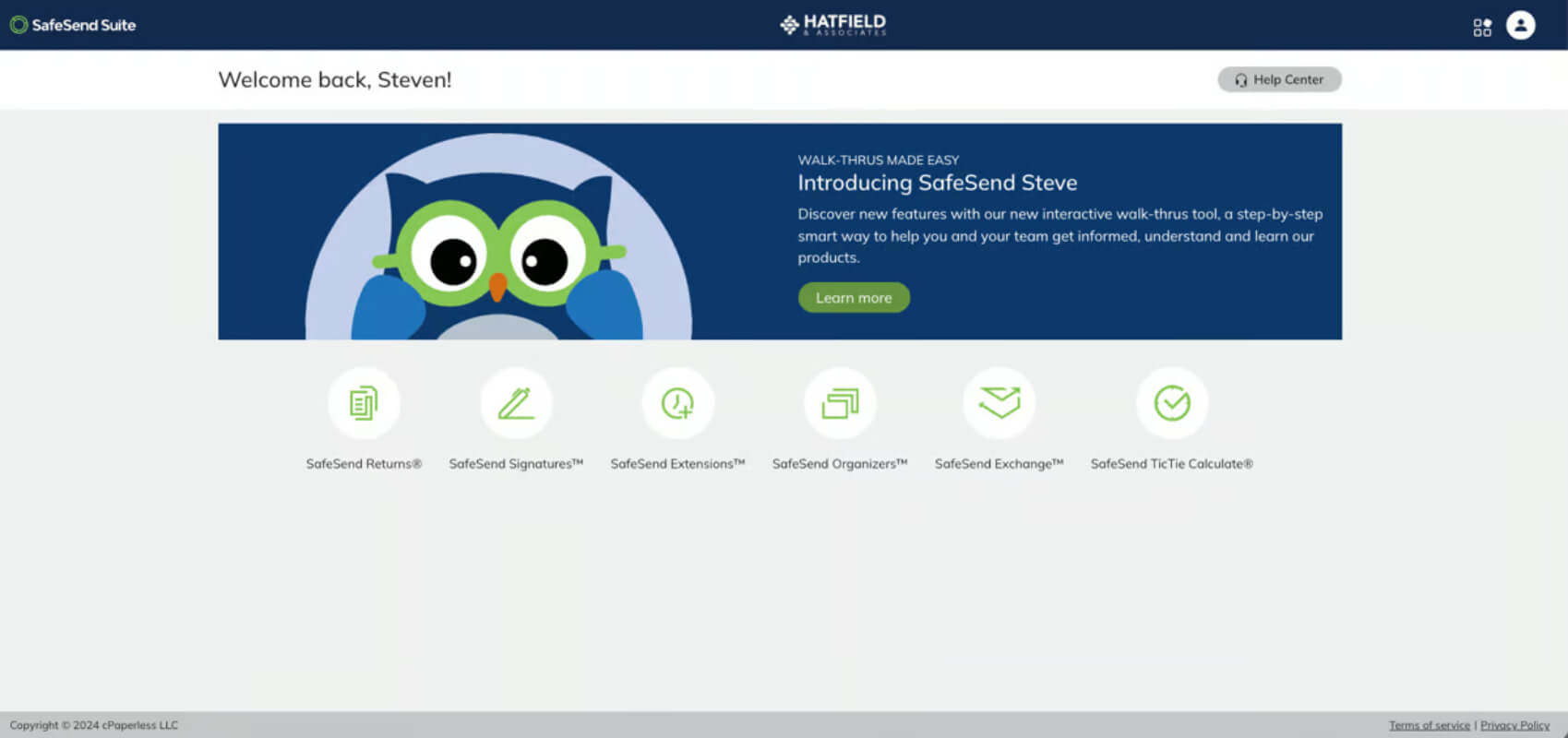Select the SafeSend Organizers stacked-windows icon
The image size is (1568, 738).
840,403
